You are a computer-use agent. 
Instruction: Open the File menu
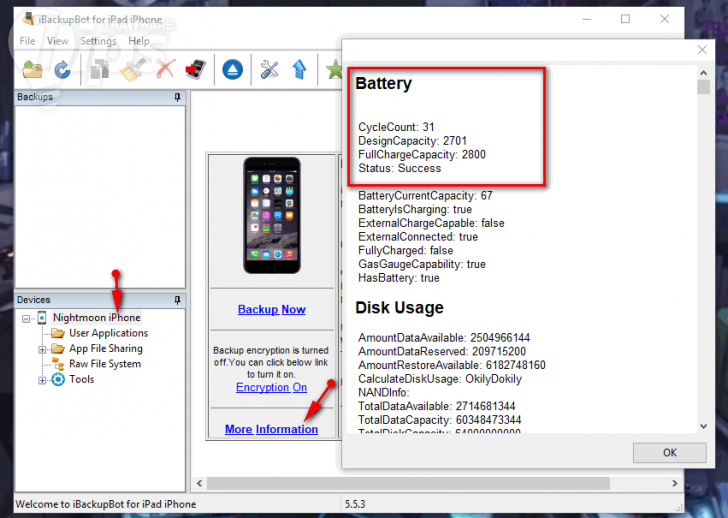(x=27, y=41)
